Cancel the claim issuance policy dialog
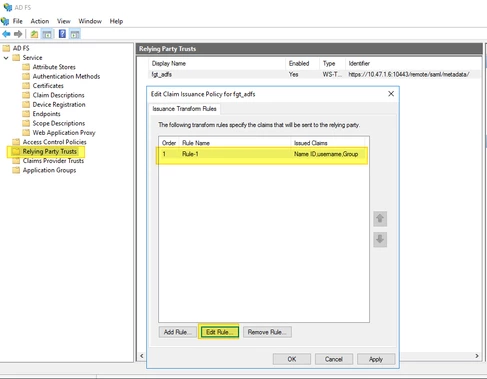Screen dimensions: 487x379 coord(334,359)
